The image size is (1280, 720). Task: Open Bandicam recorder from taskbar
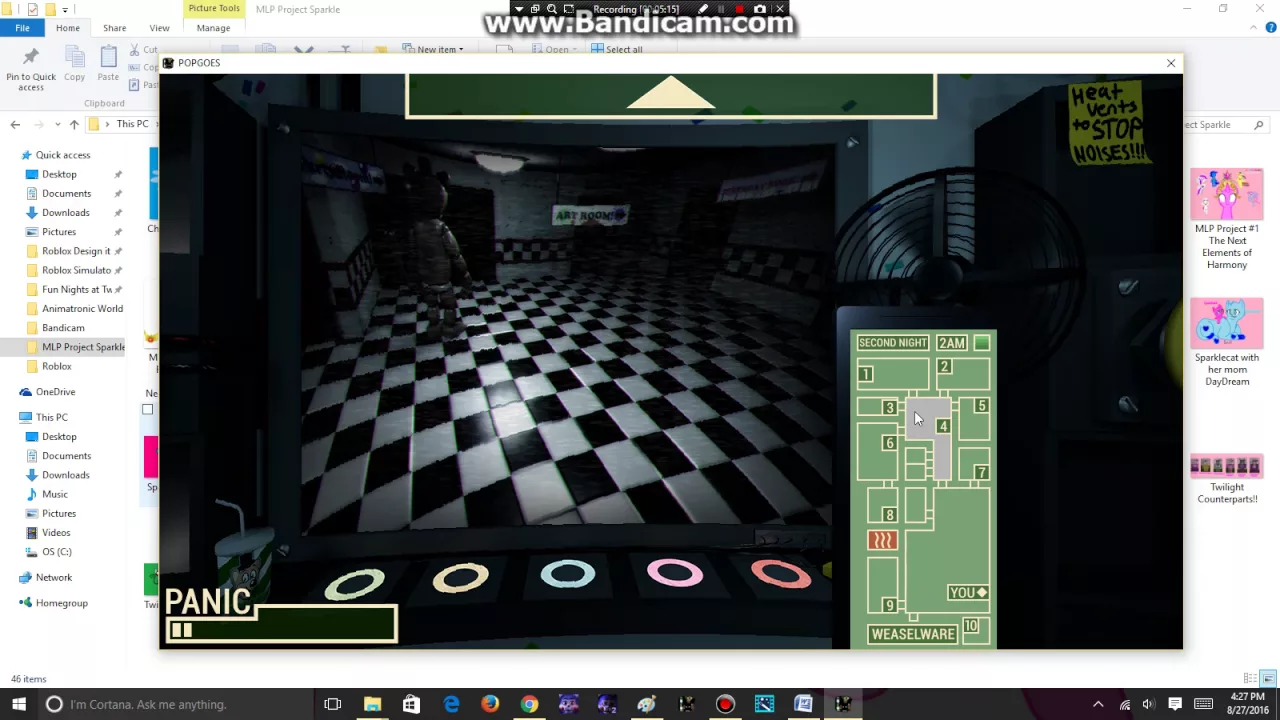(725, 704)
